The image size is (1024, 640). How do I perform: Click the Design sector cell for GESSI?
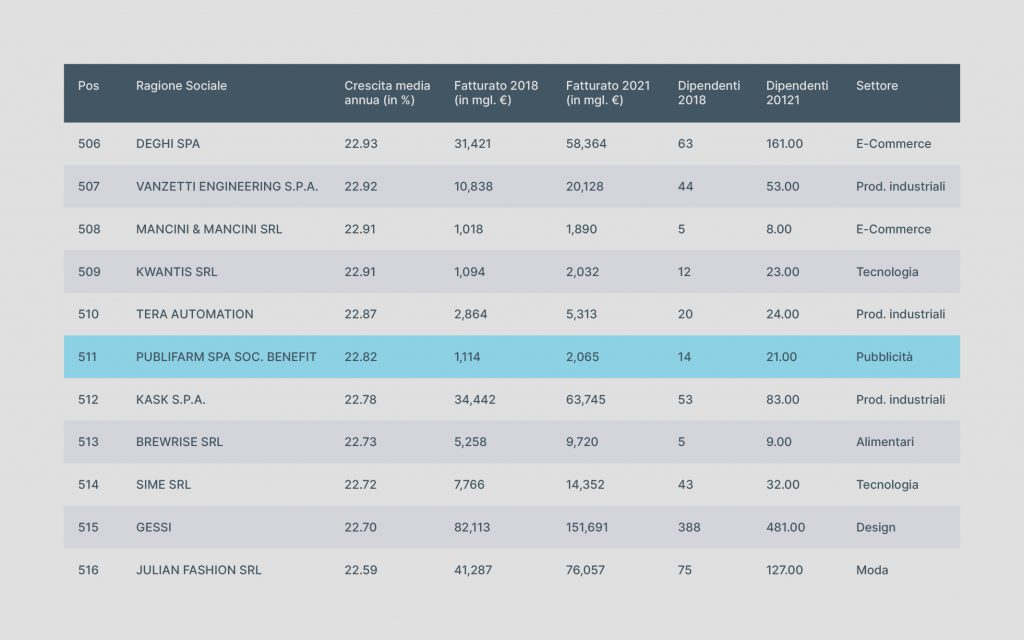click(x=875, y=528)
